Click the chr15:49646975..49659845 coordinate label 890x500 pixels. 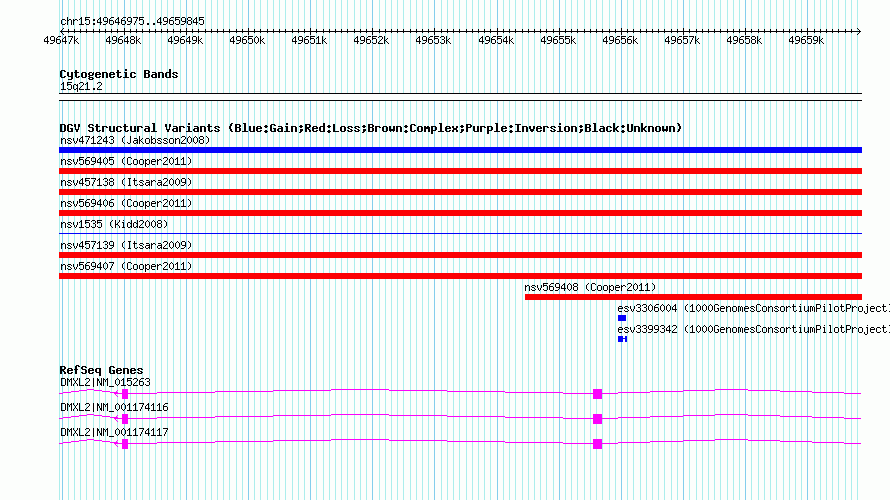(x=132, y=22)
